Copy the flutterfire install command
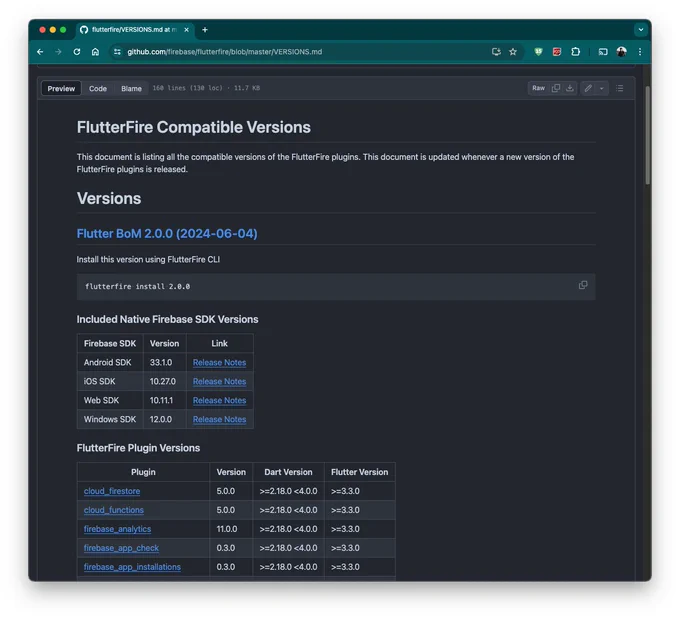The height and width of the screenshot is (619, 680). [x=583, y=285]
